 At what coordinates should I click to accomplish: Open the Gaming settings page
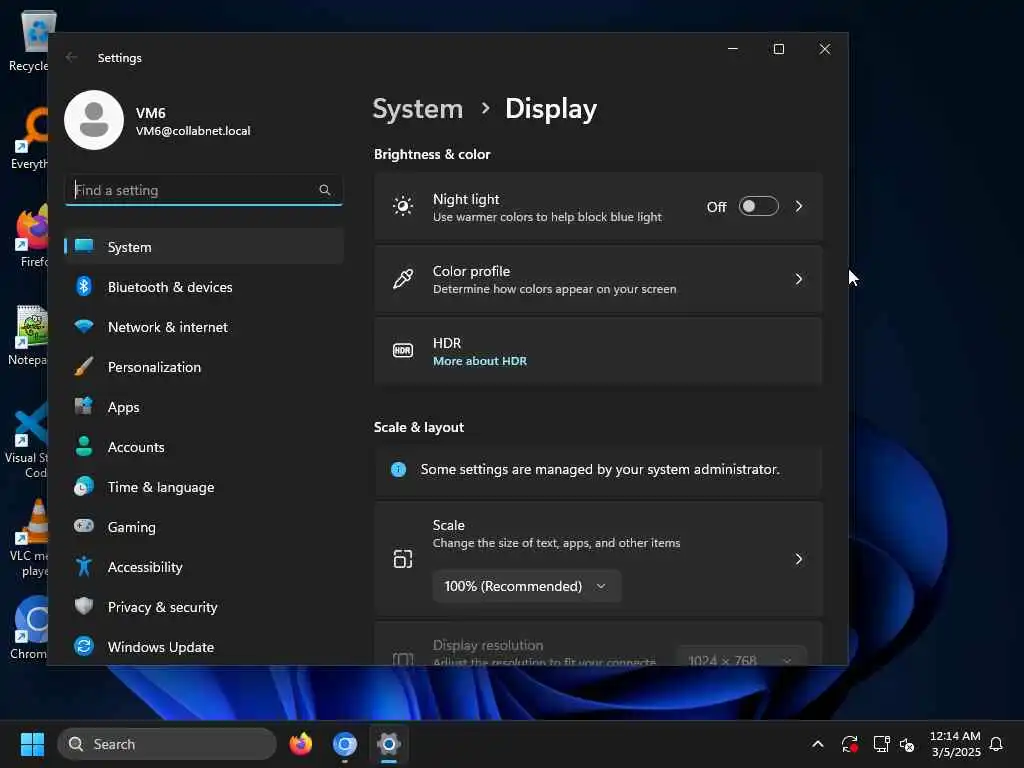204,527
